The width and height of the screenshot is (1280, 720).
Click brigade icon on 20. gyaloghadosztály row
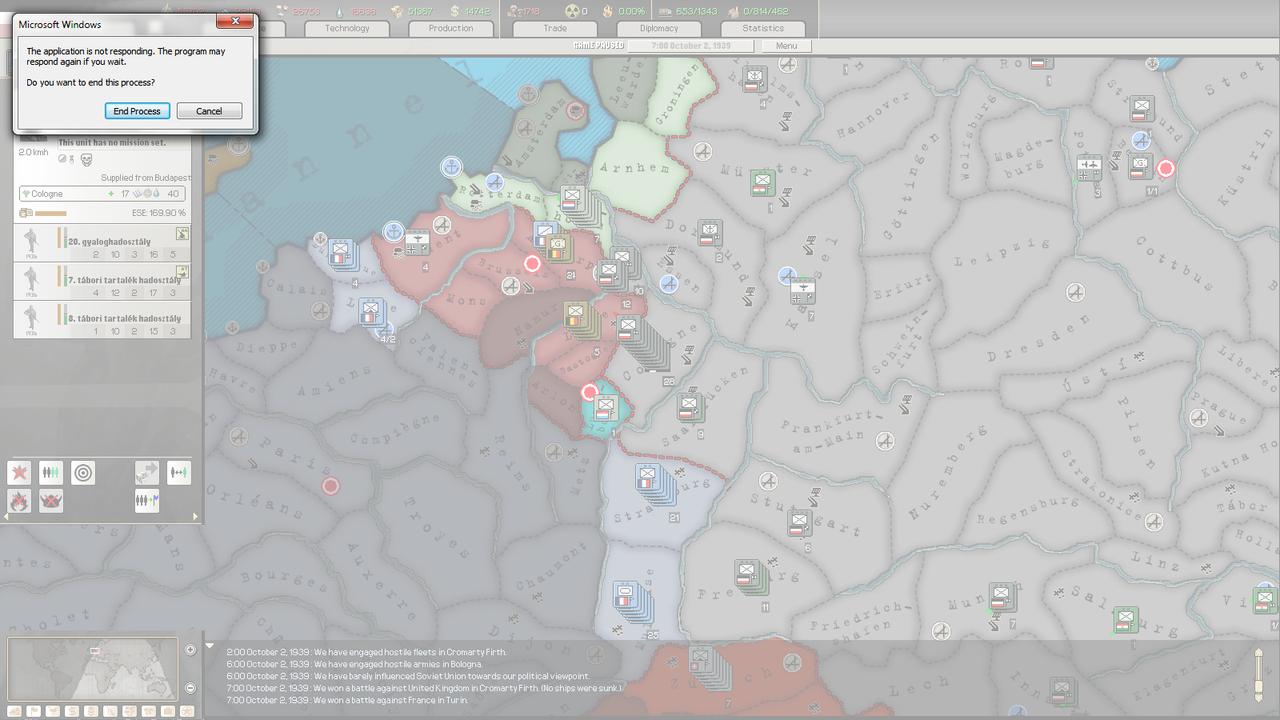click(182, 234)
